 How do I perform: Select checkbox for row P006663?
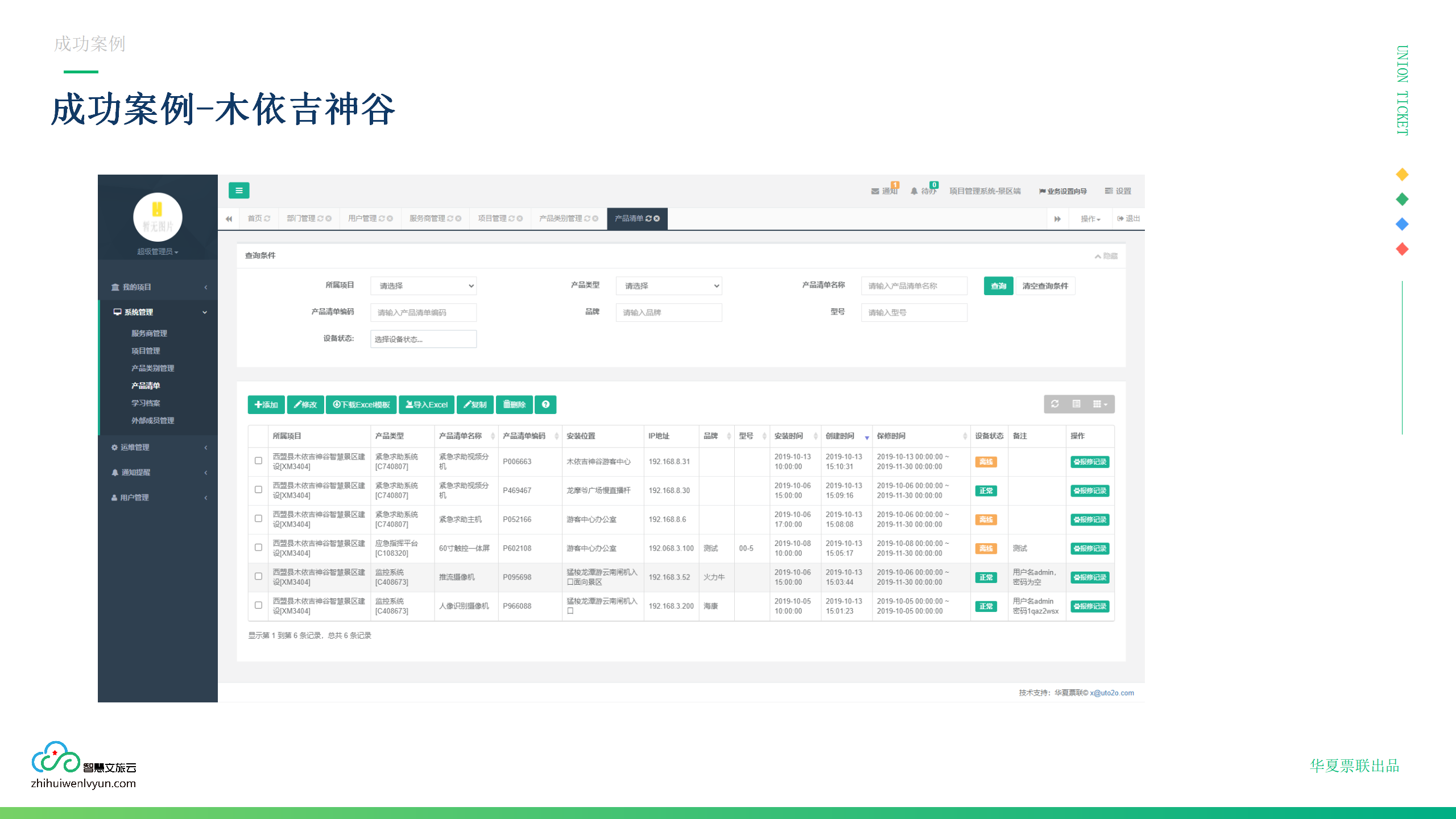[258, 461]
